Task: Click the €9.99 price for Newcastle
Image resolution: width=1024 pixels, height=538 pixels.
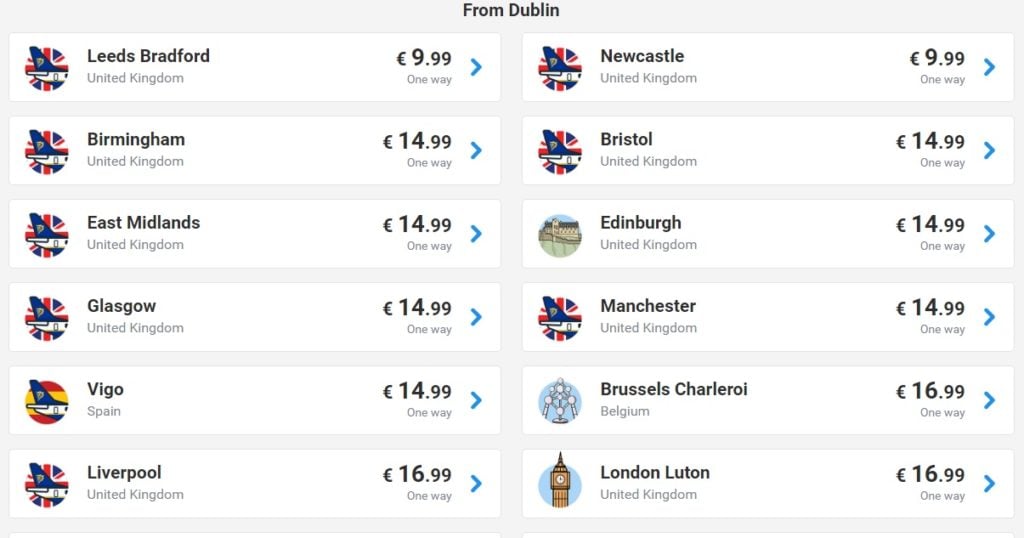Action: point(936,57)
